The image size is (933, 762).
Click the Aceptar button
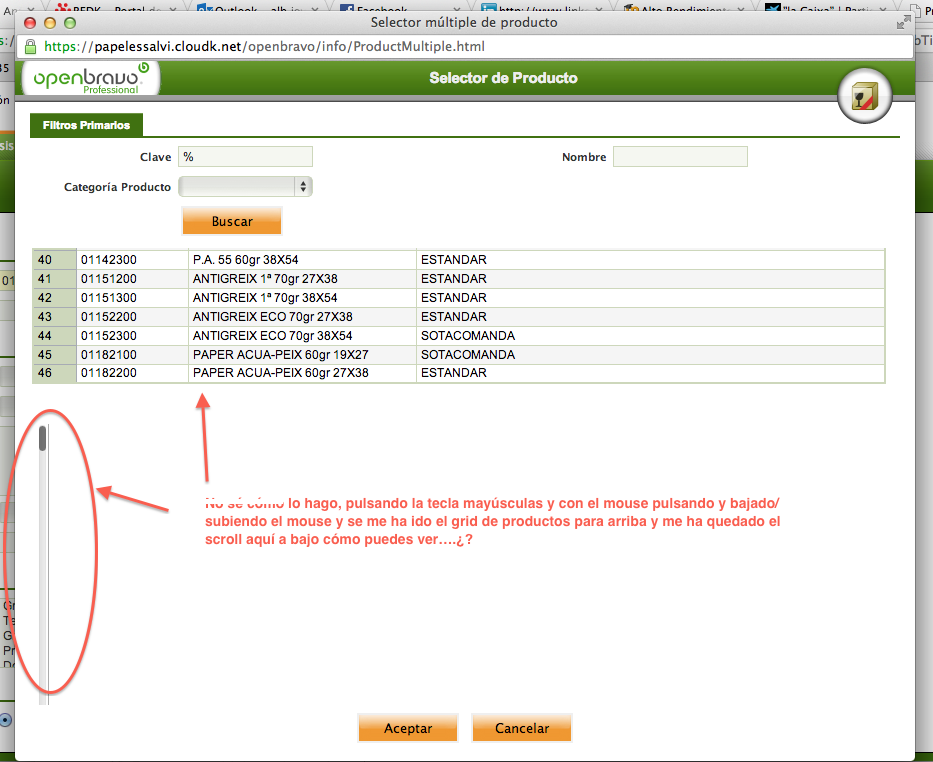(408, 728)
